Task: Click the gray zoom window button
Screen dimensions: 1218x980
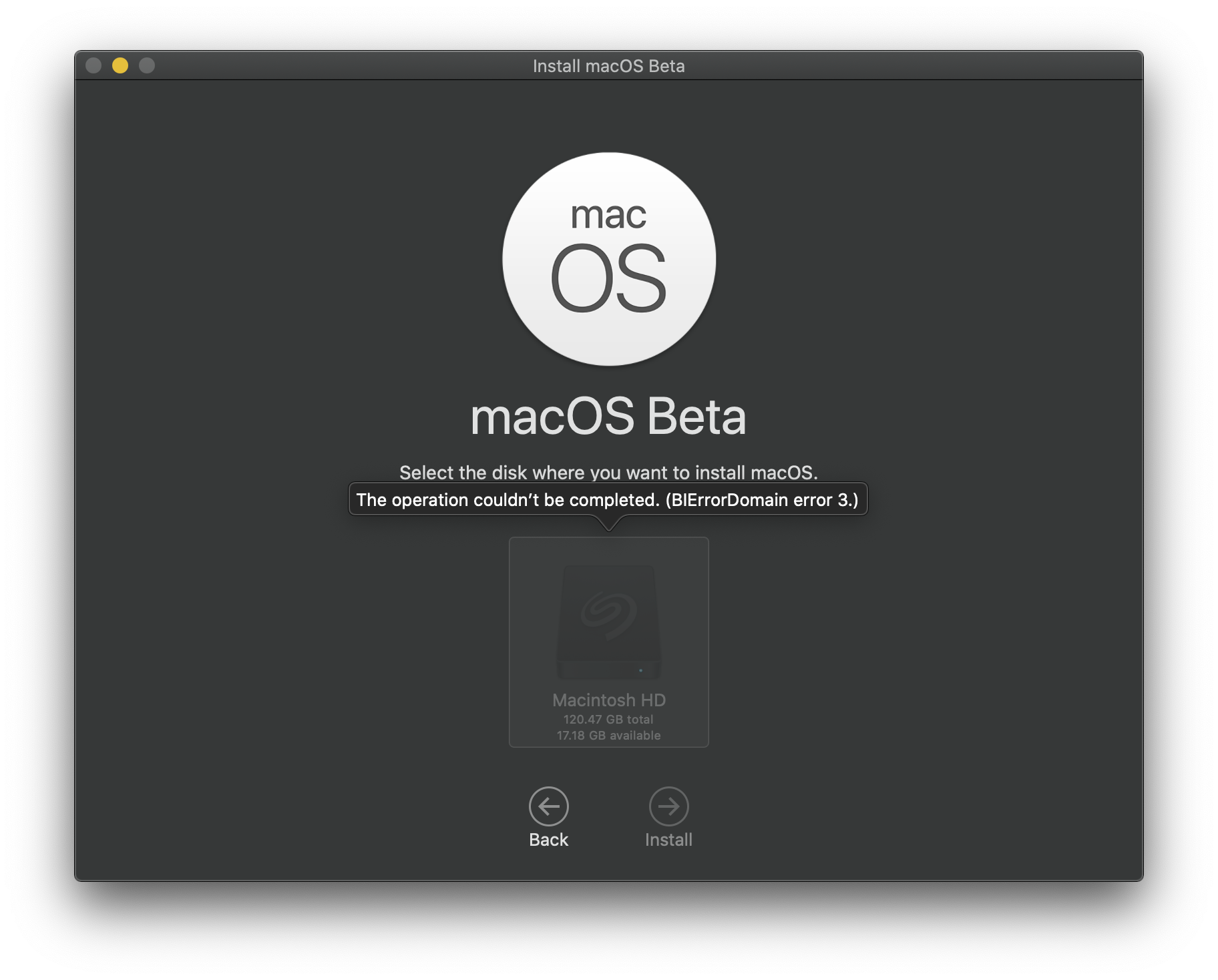Action: 147,65
